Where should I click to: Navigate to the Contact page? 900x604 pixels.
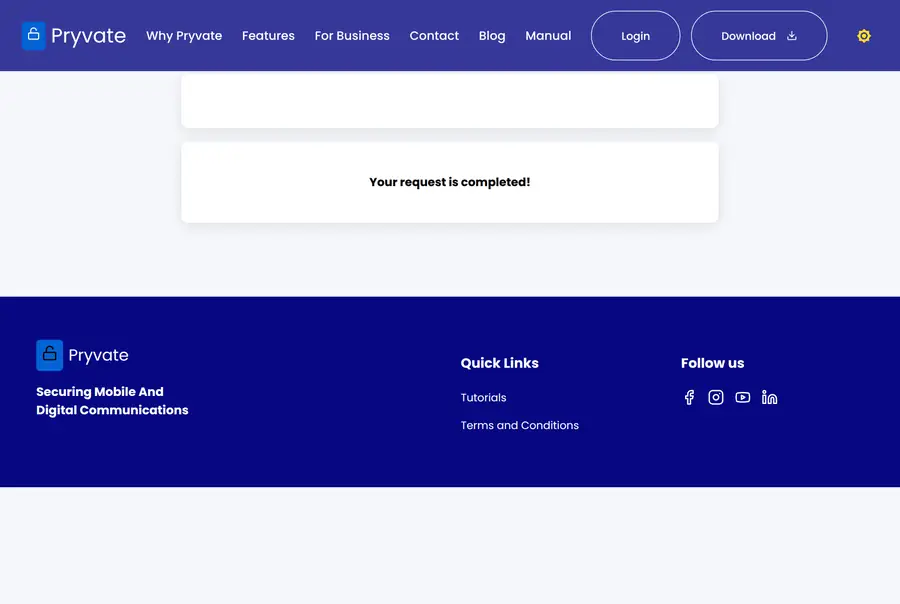tap(434, 36)
